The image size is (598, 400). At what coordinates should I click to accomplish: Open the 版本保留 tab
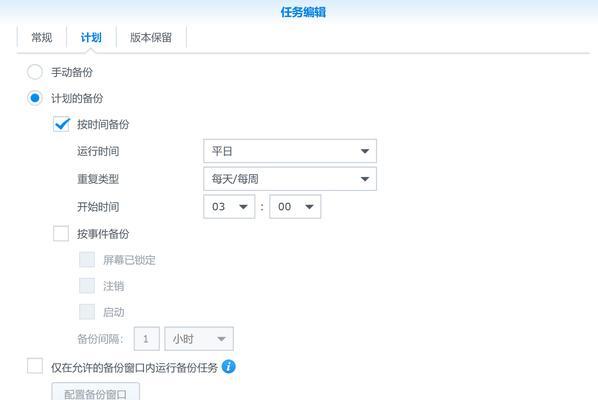(x=151, y=37)
